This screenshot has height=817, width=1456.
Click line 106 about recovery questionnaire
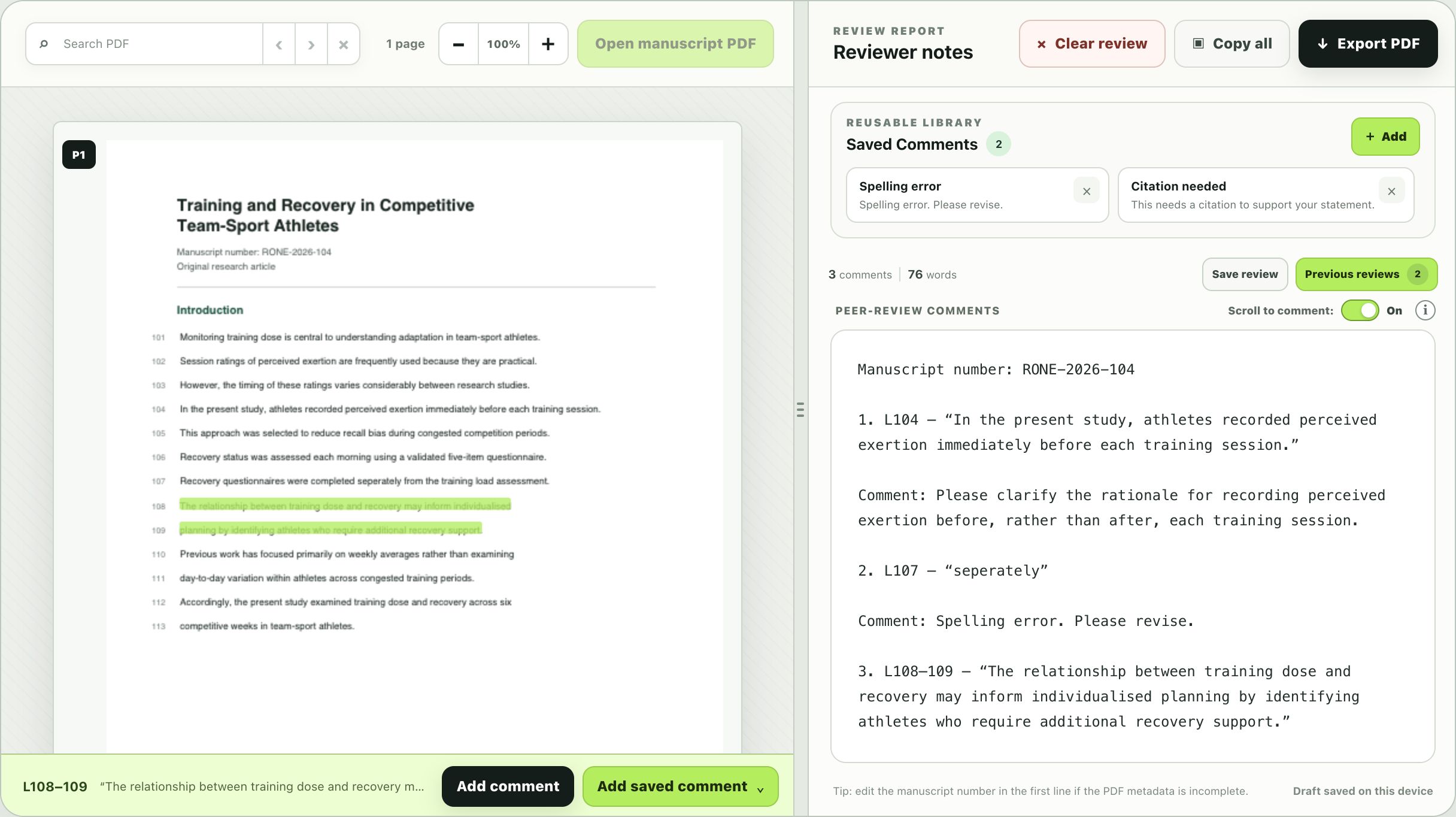[363, 457]
